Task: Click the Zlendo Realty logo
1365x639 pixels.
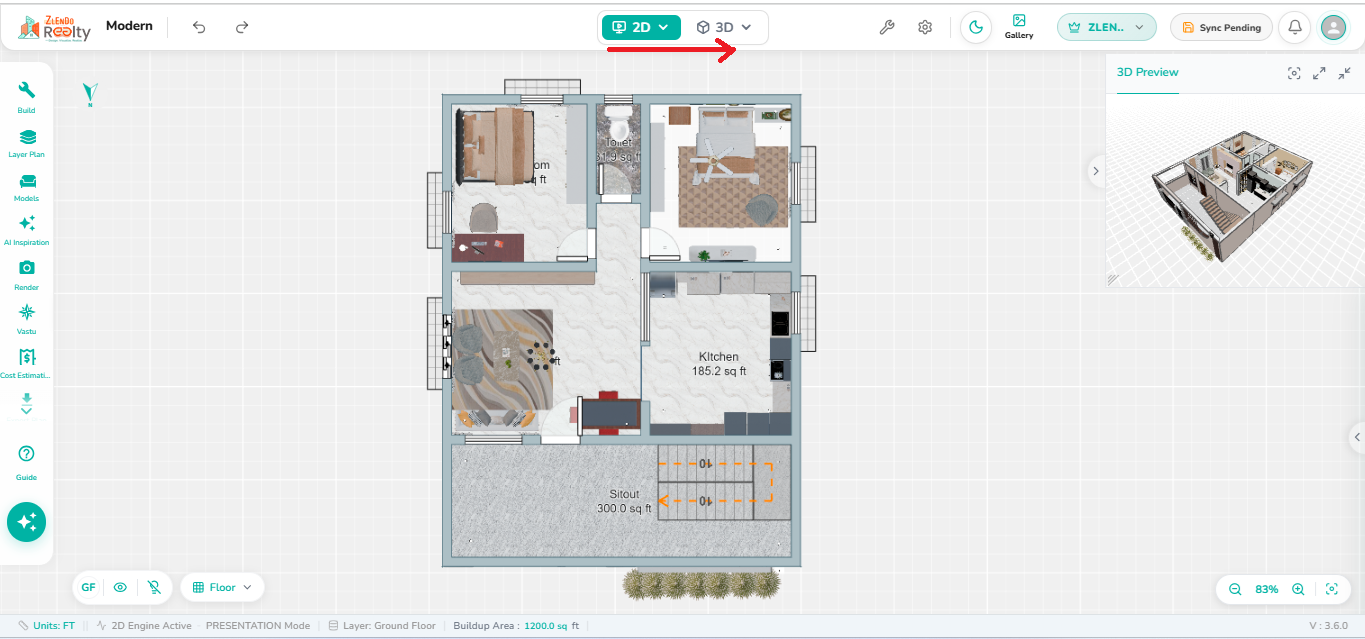Action: click(x=54, y=28)
